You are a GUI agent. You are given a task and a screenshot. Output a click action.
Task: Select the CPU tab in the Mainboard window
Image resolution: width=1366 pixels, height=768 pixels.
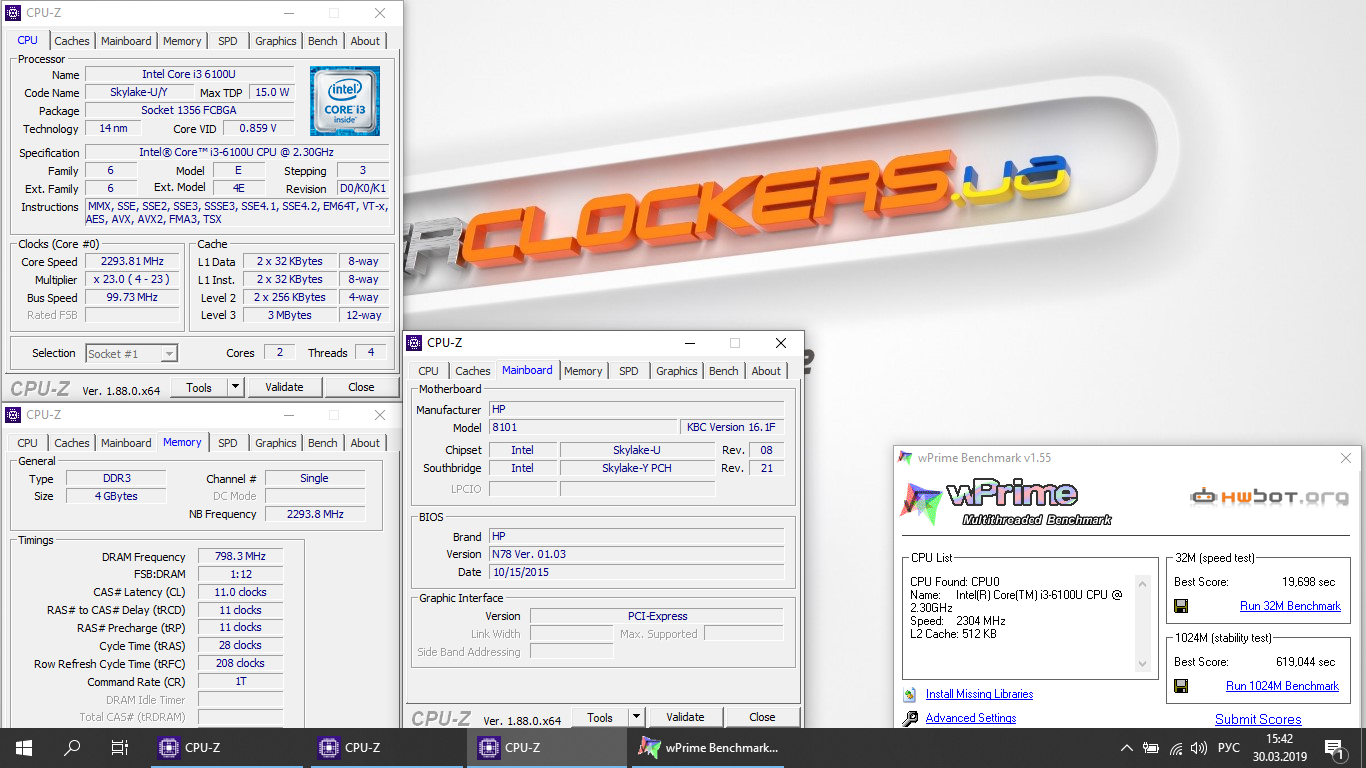(x=429, y=371)
